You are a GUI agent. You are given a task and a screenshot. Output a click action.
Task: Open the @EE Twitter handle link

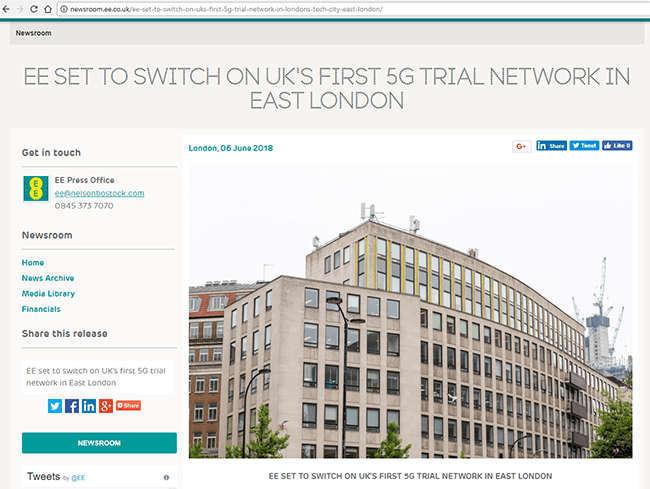(x=78, y=478)
